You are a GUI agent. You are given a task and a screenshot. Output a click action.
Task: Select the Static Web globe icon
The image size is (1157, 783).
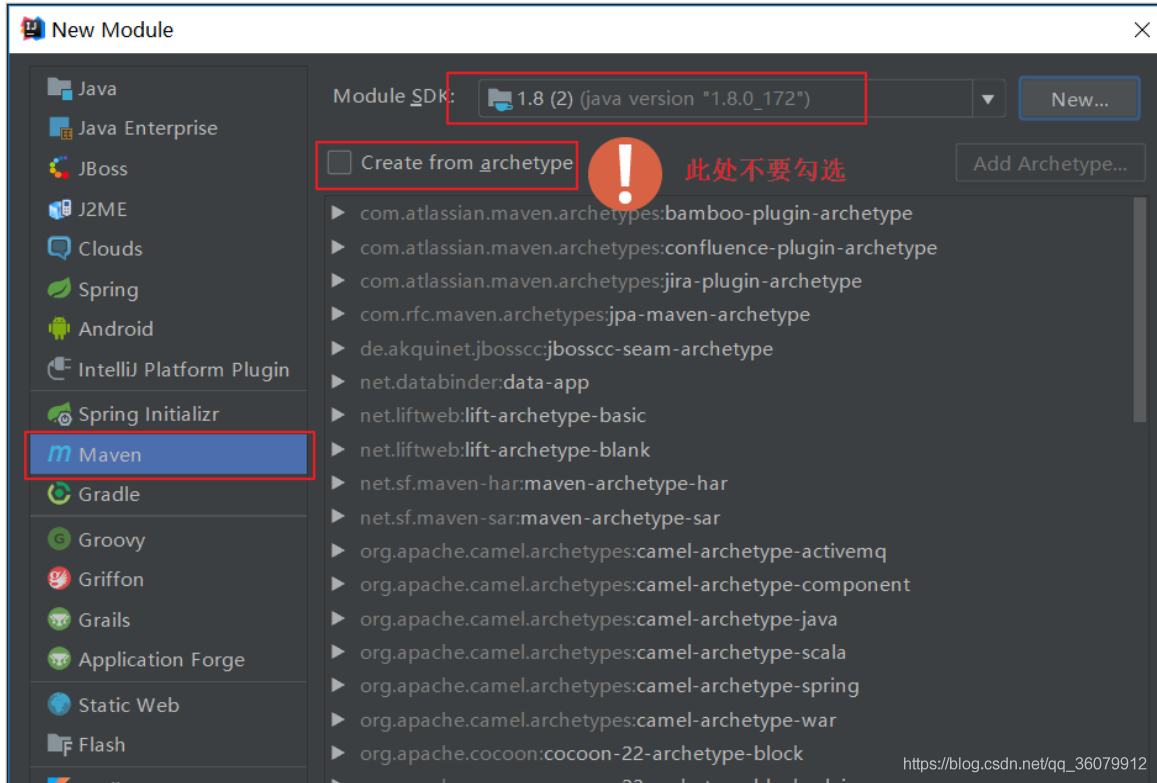tap(59, 704)
